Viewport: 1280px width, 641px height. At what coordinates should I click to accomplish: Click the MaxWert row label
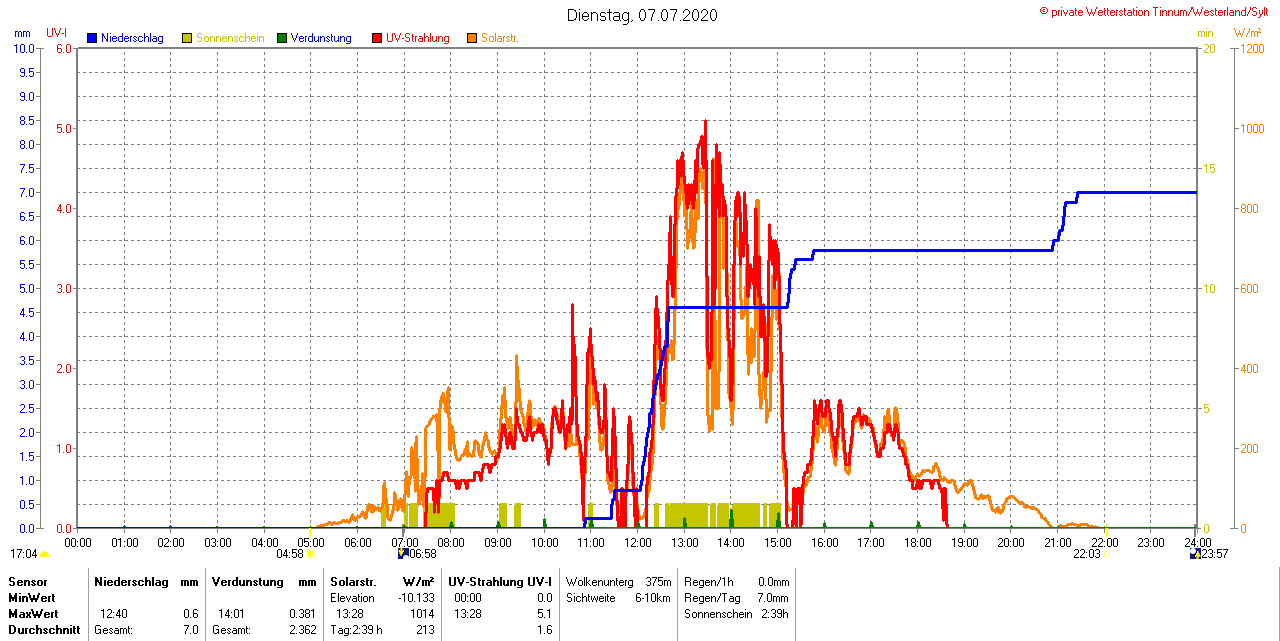33,613
